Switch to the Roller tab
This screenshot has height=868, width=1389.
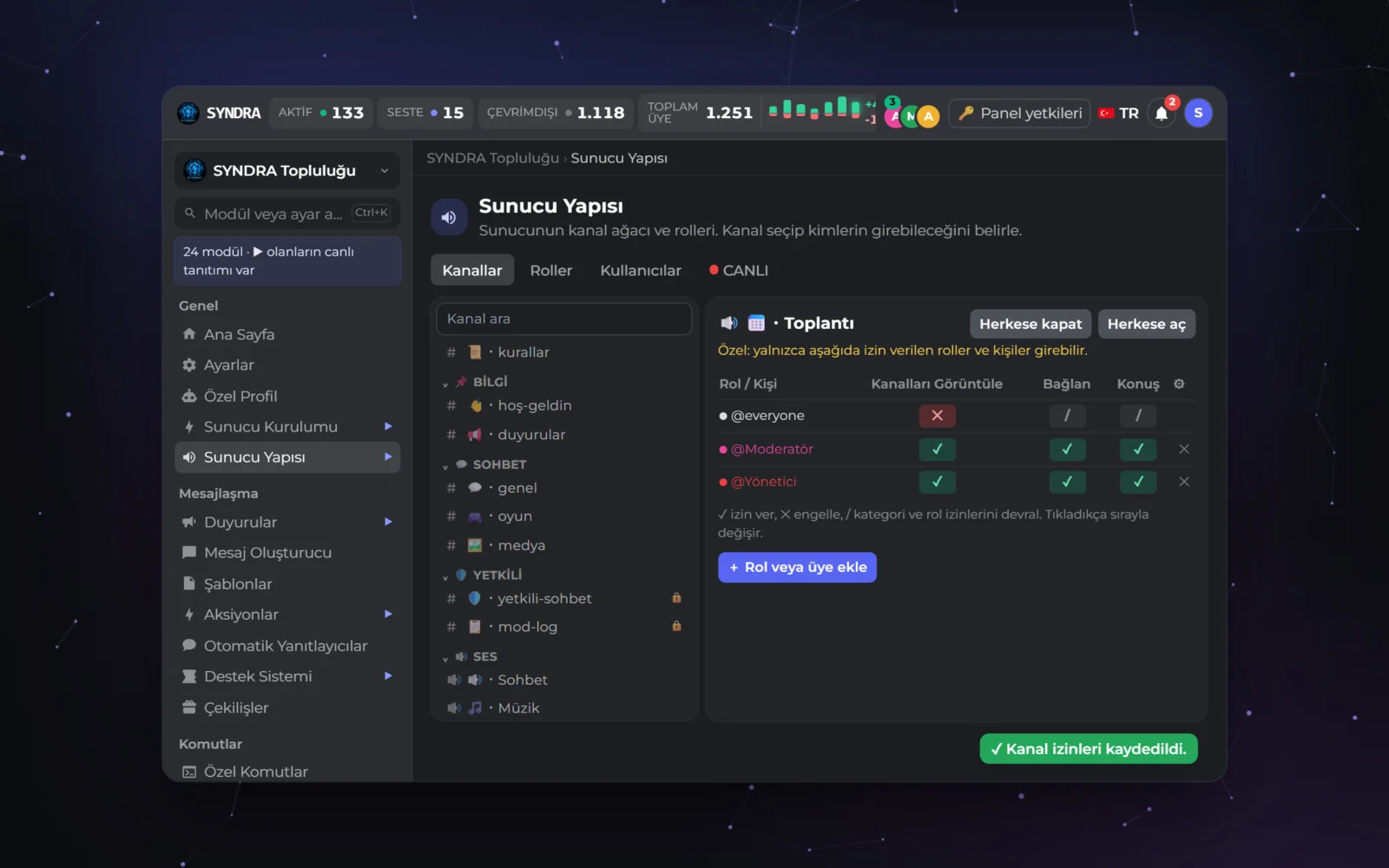(x=551, y=270)
